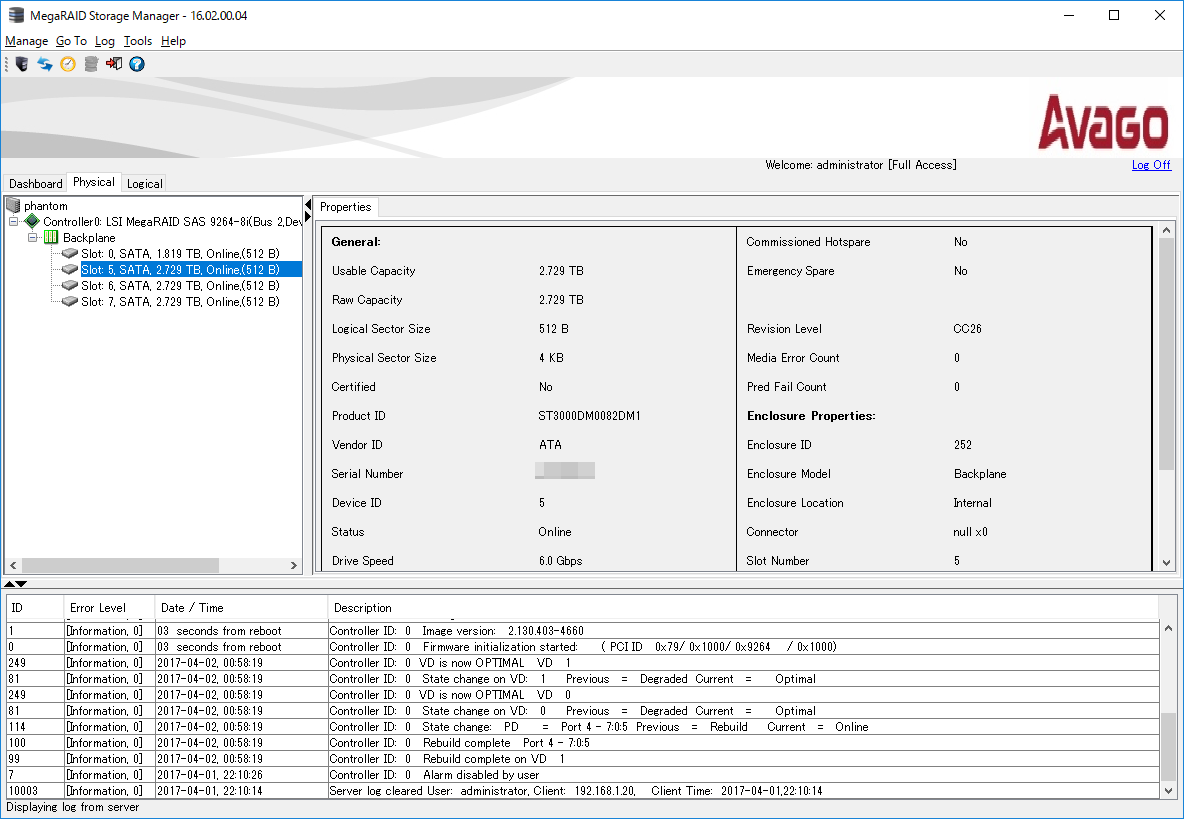
Task: Click Properties panel scroll down arrow
Action: 1167,563
